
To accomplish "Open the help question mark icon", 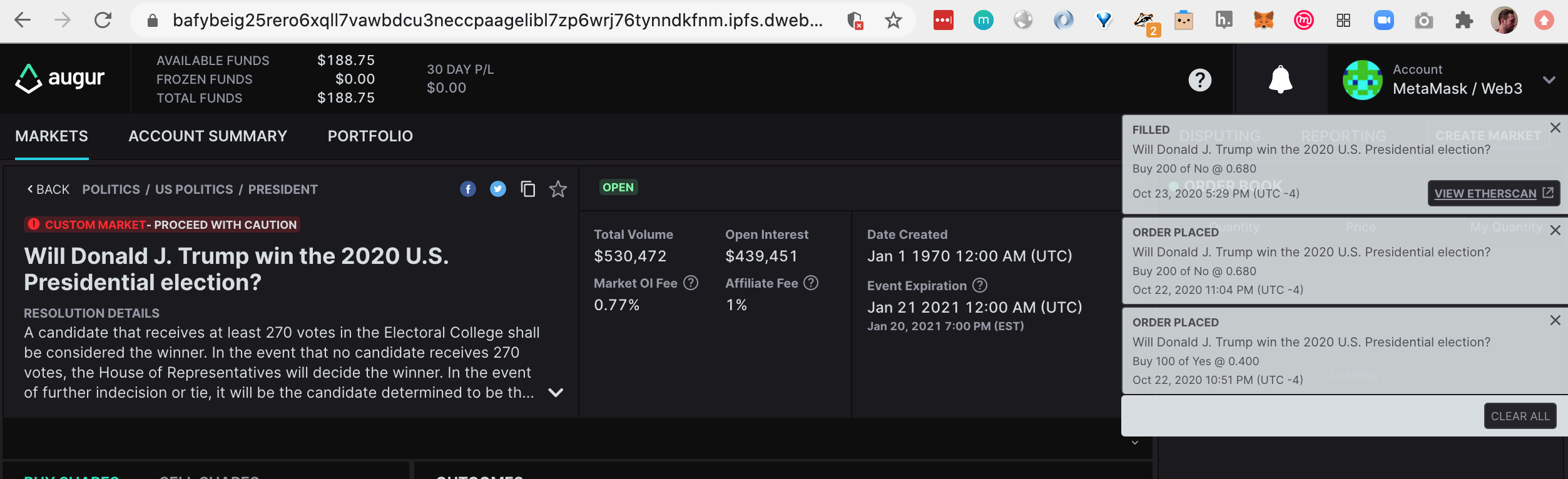I will click(1200, 79).
